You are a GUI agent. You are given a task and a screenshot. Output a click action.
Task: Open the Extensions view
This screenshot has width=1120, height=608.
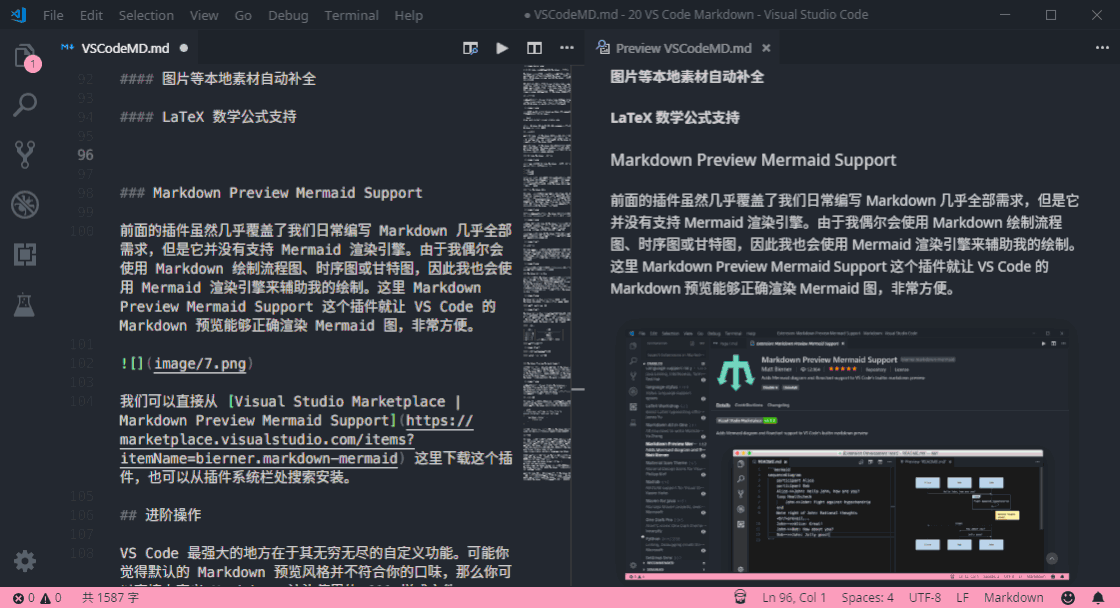click(x=25, y=254)
